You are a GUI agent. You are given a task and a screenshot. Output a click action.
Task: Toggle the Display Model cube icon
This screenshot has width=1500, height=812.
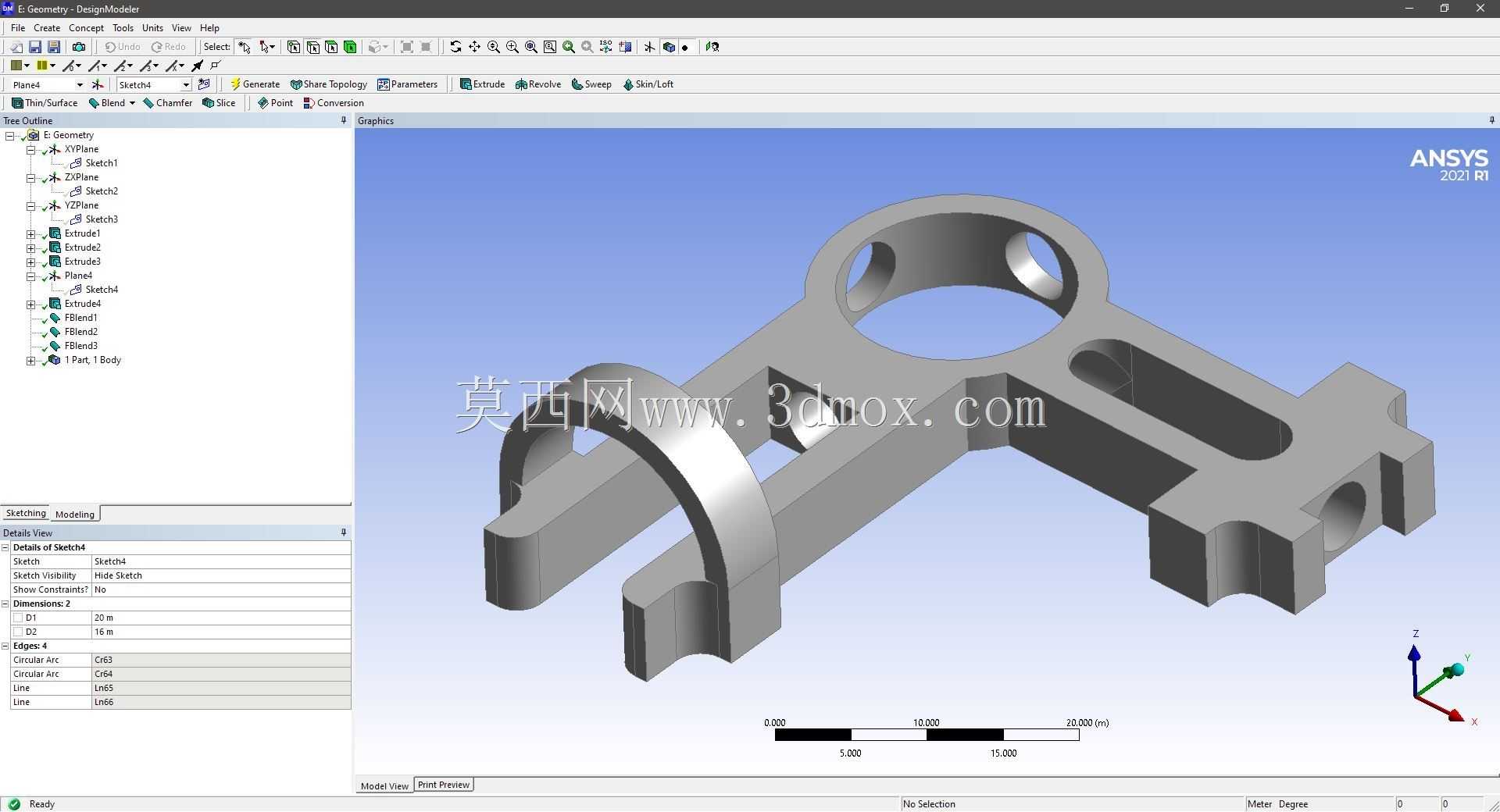pos(669,47)
